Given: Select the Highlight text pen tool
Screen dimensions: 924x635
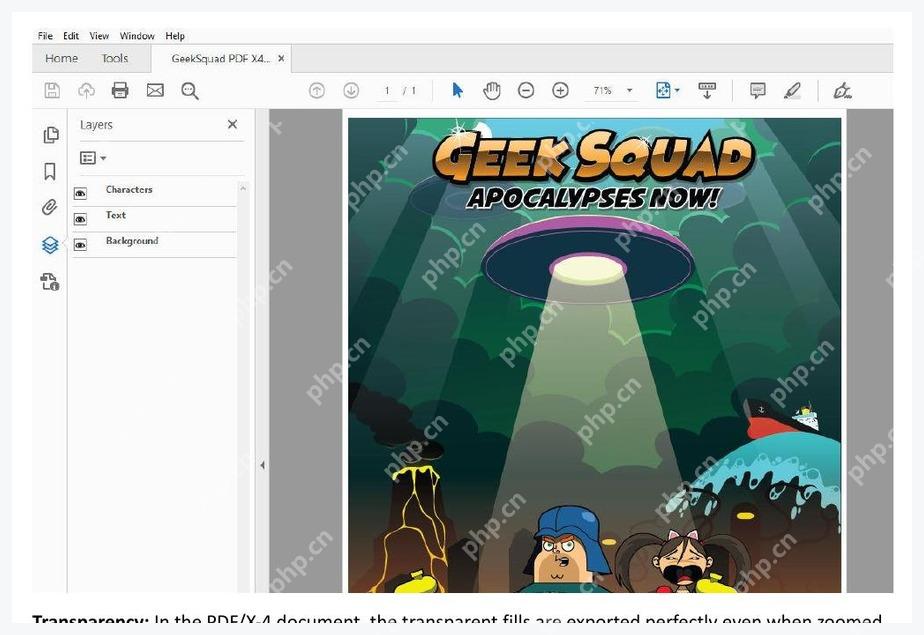Looking at the screenshot, I should point(792,91).
